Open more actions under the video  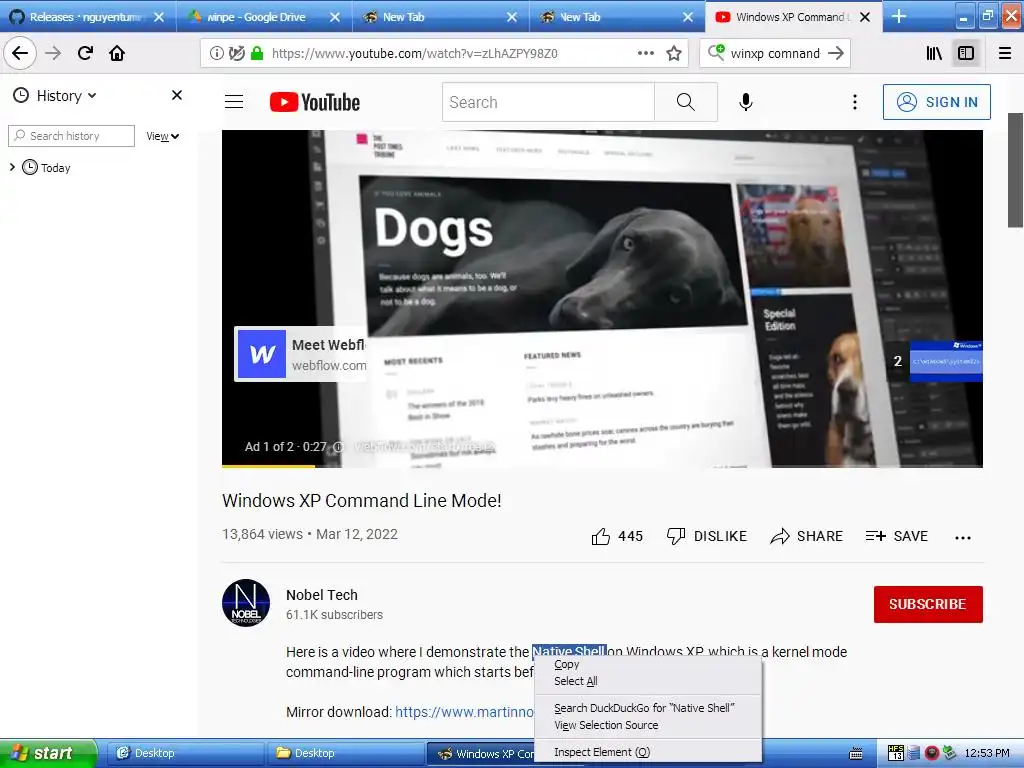[963, 537]
